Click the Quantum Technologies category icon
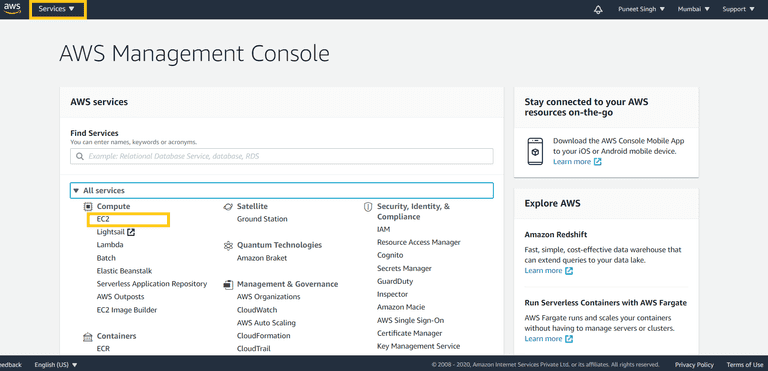 click(x=228, y=245)
